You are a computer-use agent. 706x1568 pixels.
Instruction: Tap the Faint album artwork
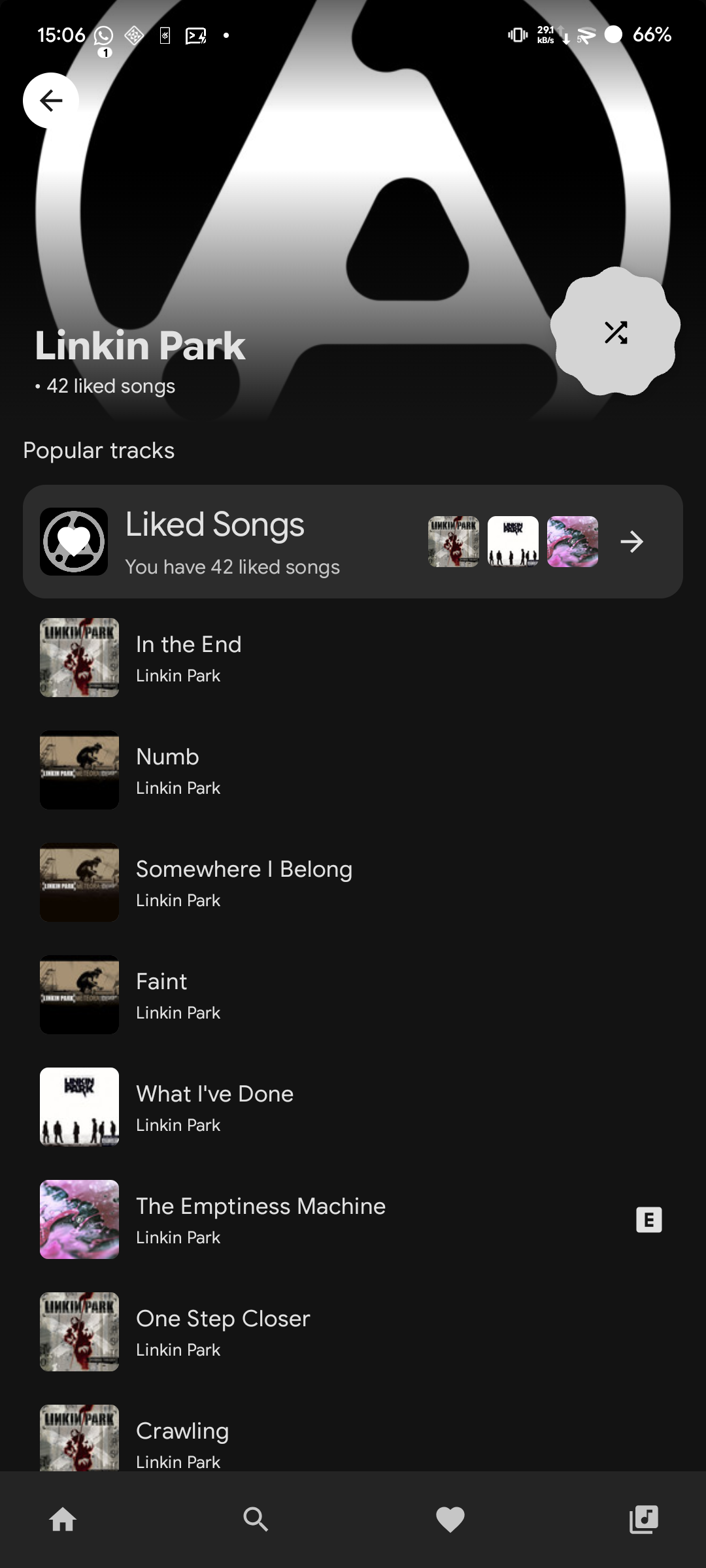(x=79, y=994)
